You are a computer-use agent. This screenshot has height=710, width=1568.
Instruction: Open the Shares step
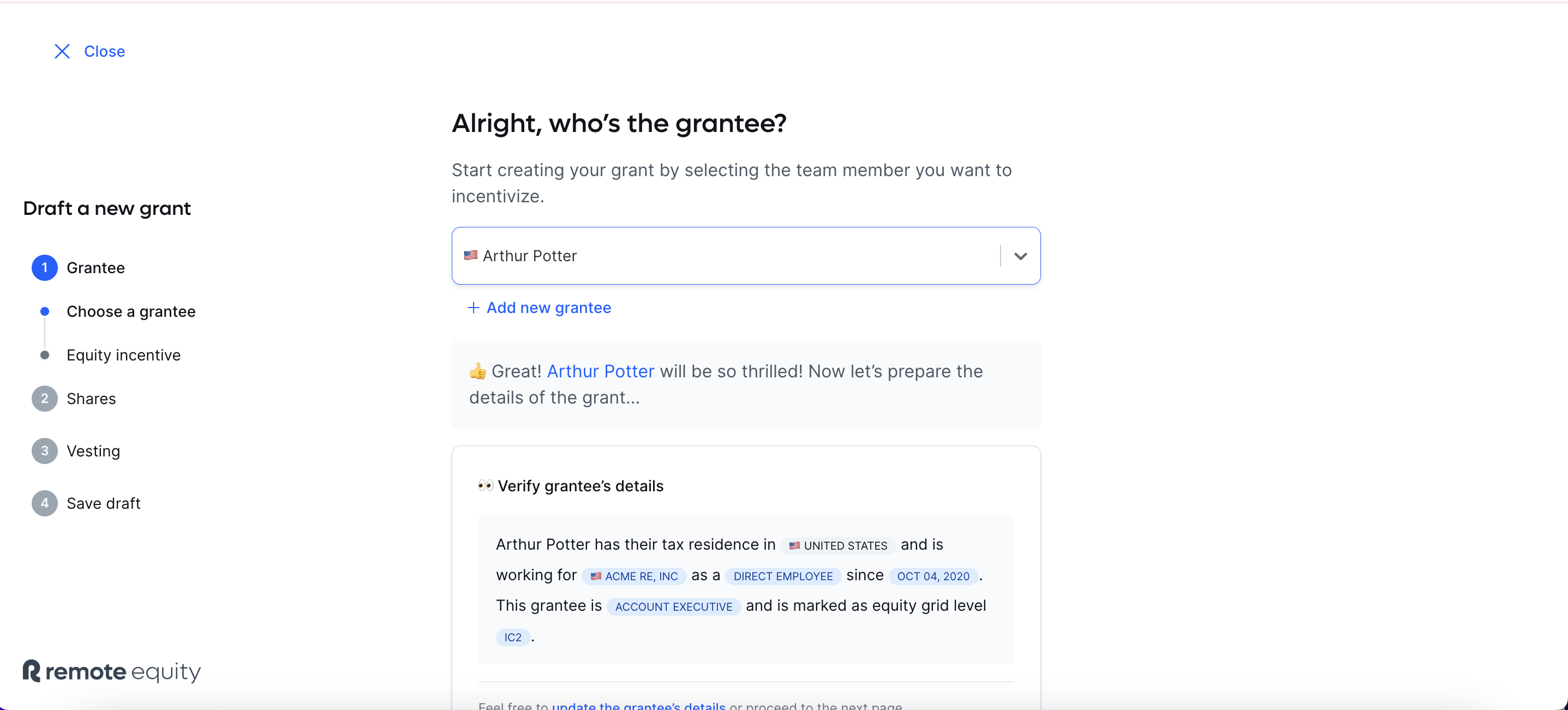(91, 399)
